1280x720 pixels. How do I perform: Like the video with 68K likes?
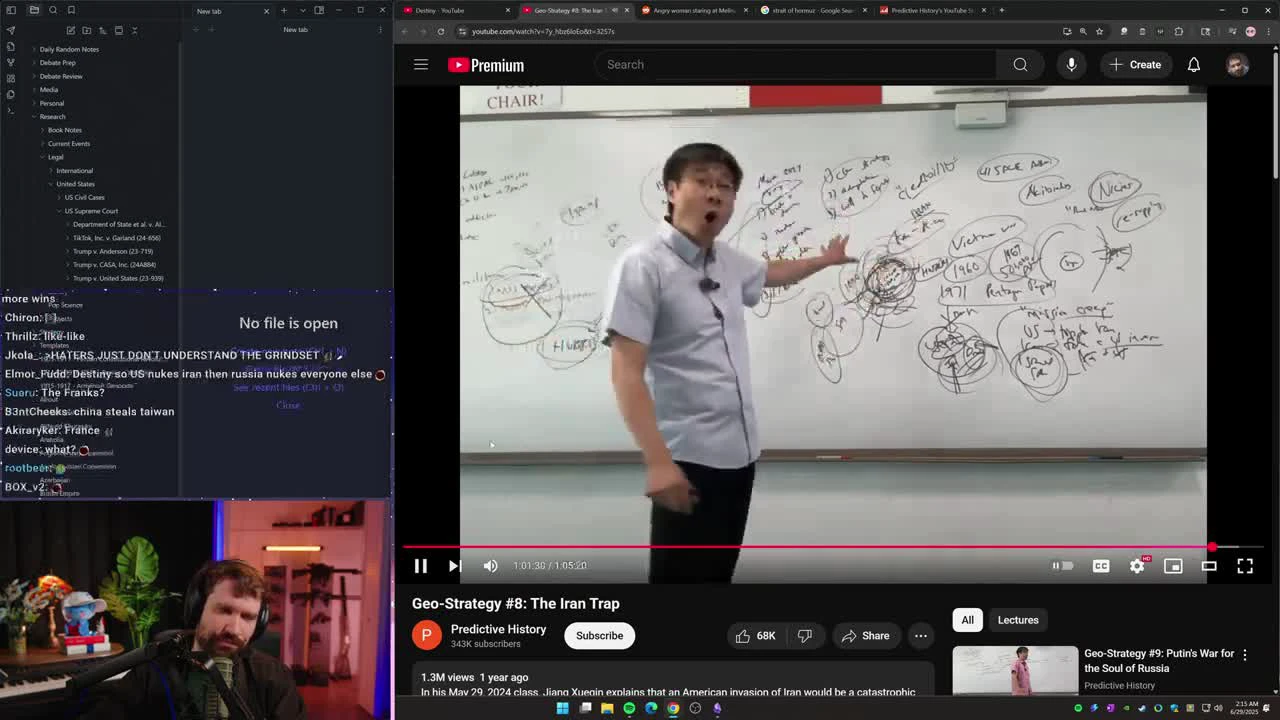[755, 636]
